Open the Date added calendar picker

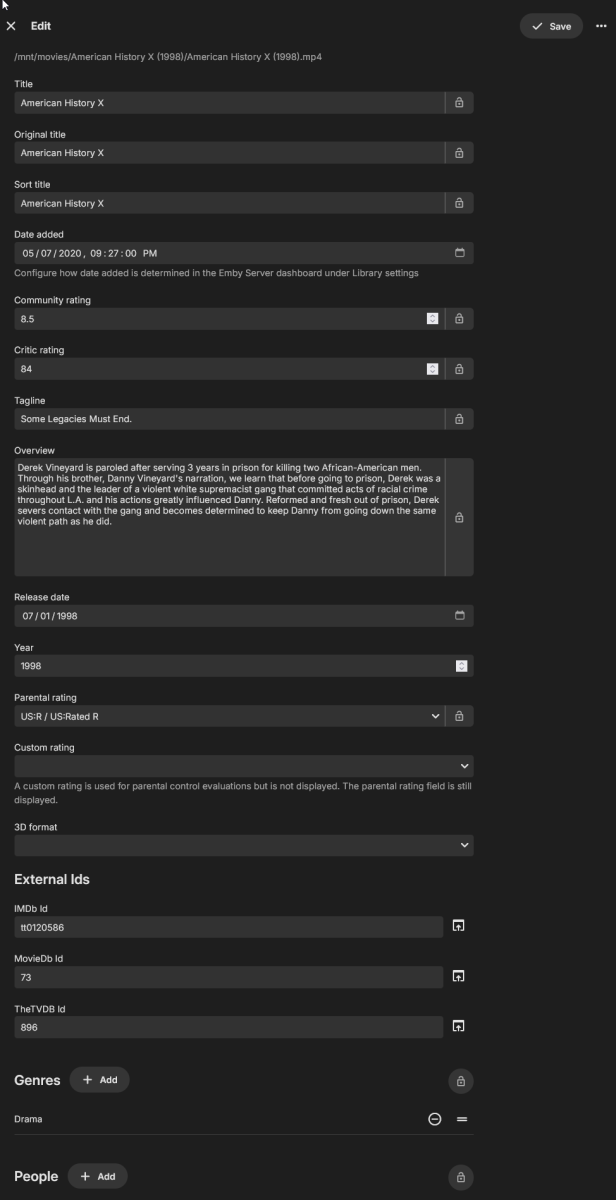coord(460,252)
